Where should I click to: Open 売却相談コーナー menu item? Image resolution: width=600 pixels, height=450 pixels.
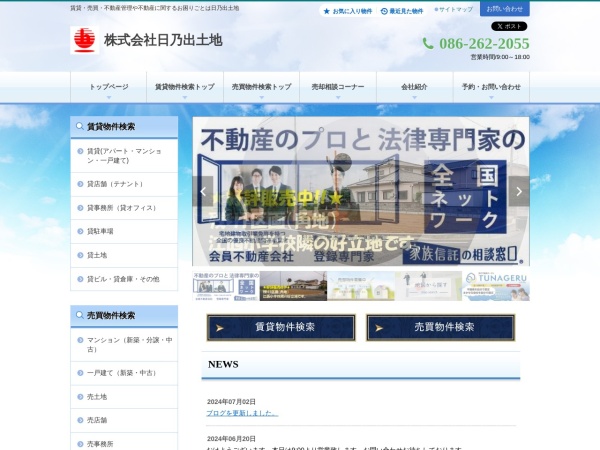[x=338, y=87]
